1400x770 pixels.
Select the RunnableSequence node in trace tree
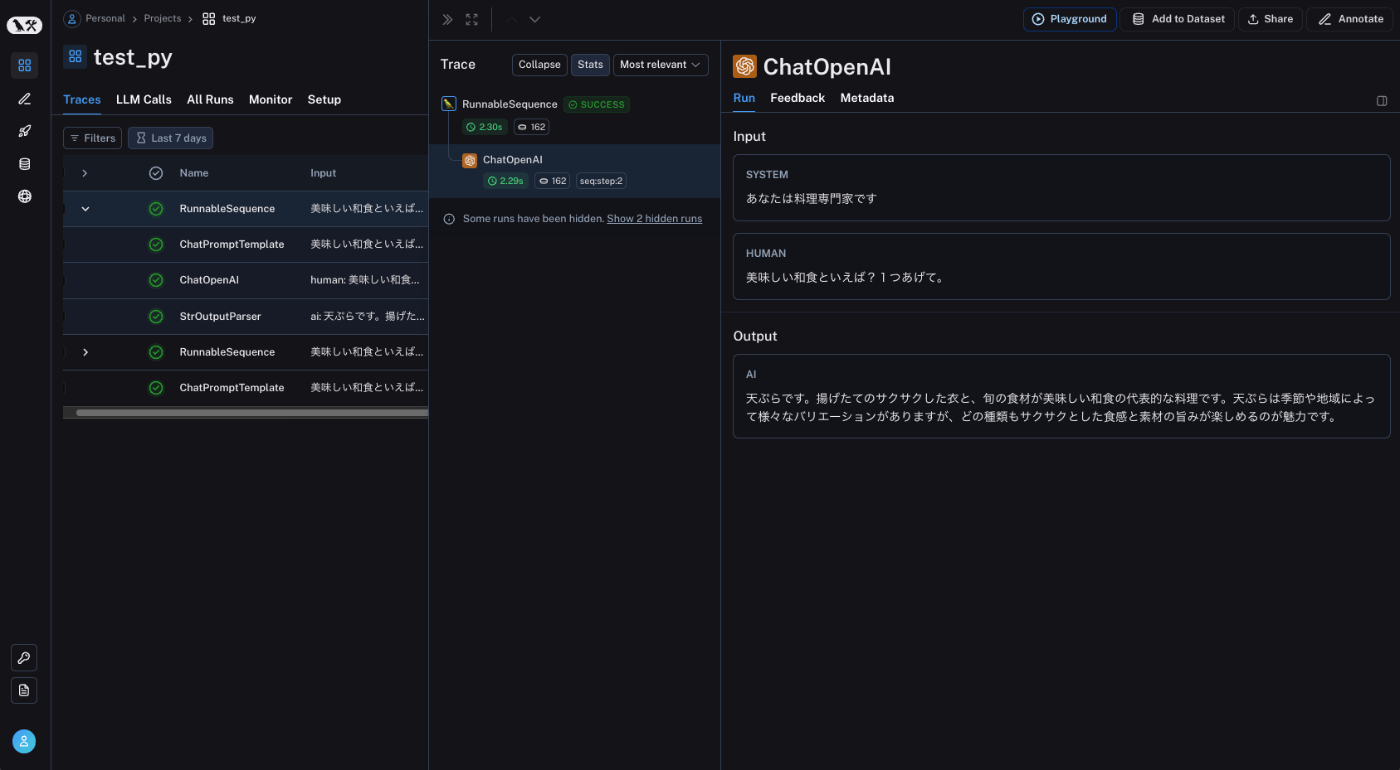pyautogui.click(x=574, y=116)
